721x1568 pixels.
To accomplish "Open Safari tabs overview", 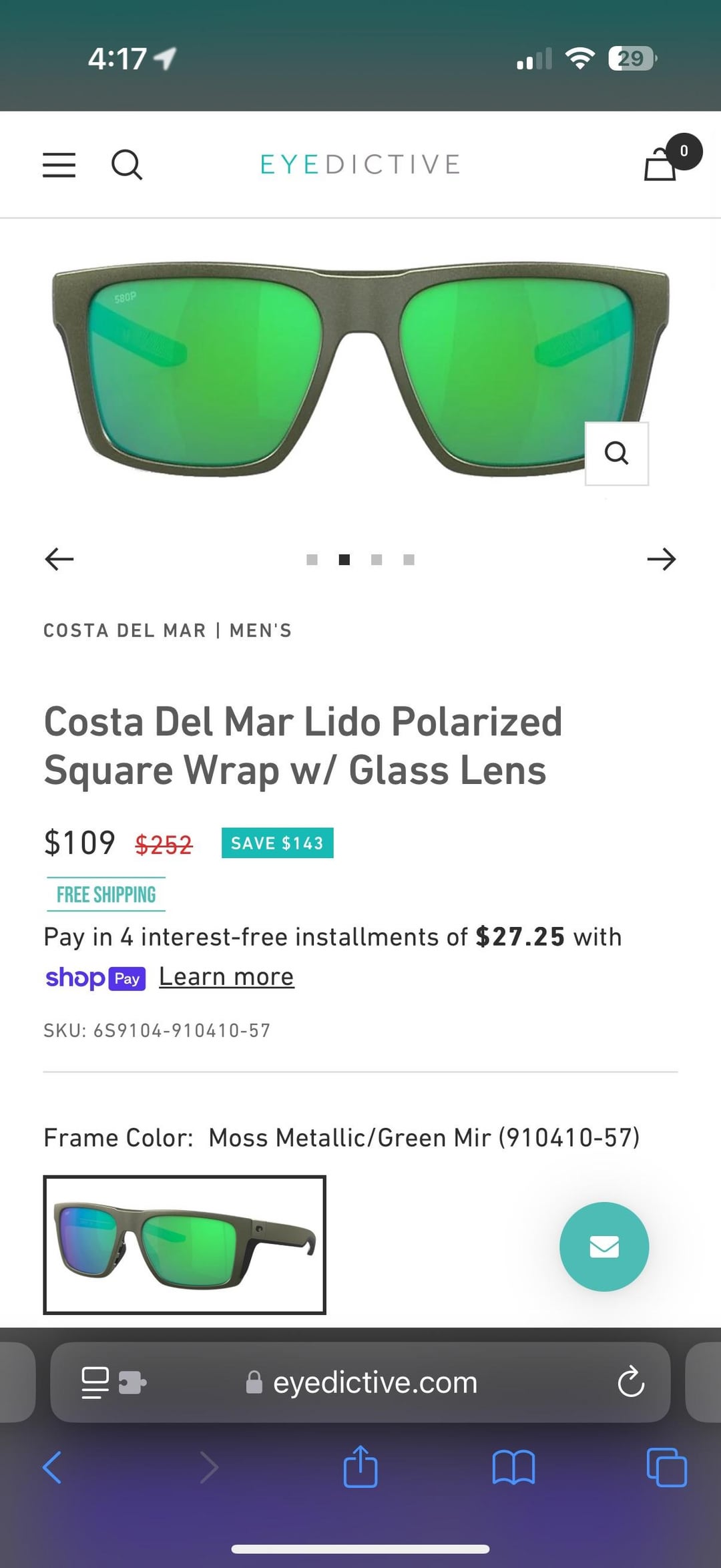I will coord(666,1467).
